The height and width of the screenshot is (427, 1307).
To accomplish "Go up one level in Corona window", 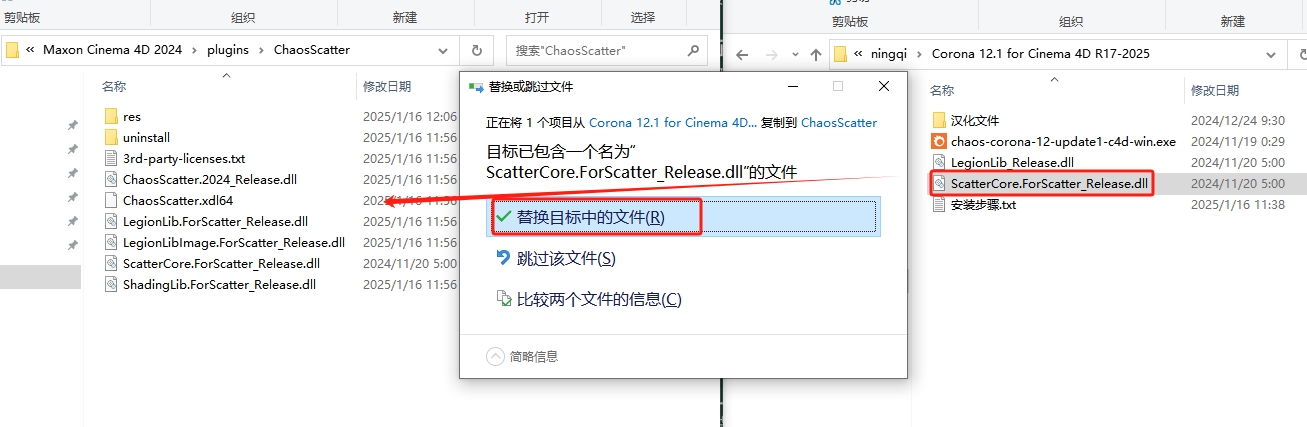I will pos(816,54).
